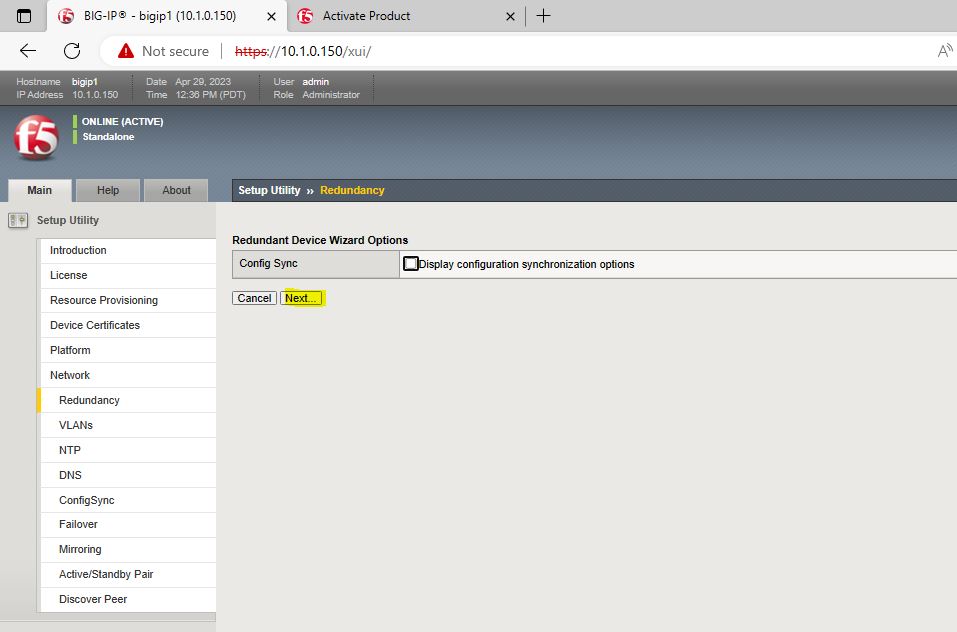Select Active/Standby Pair in sidebar
This screenshot has width=957, height=632.
click(x=106, y=574)
